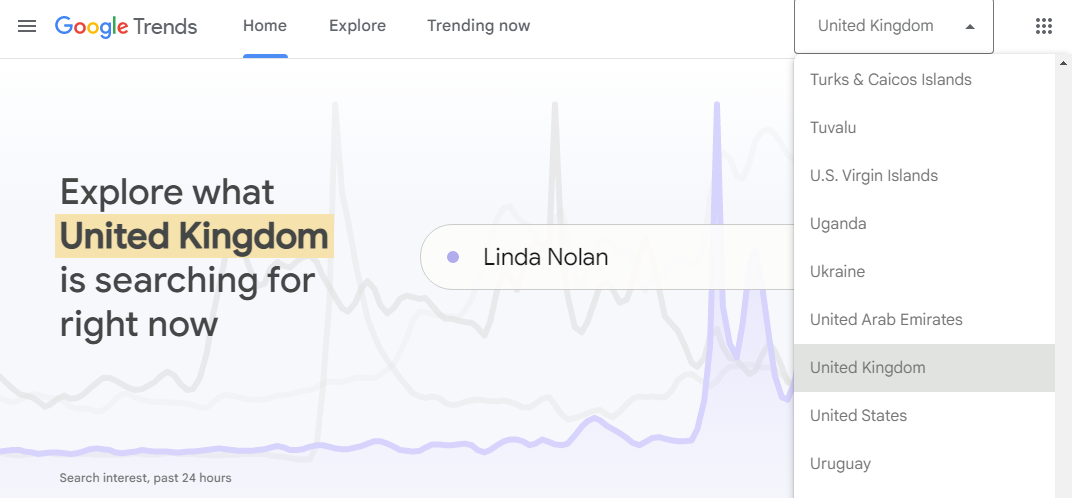Screen dimensions: 1072x498
Task: Click the highlighted United Kingdom heading text
Action: [194, 236]
